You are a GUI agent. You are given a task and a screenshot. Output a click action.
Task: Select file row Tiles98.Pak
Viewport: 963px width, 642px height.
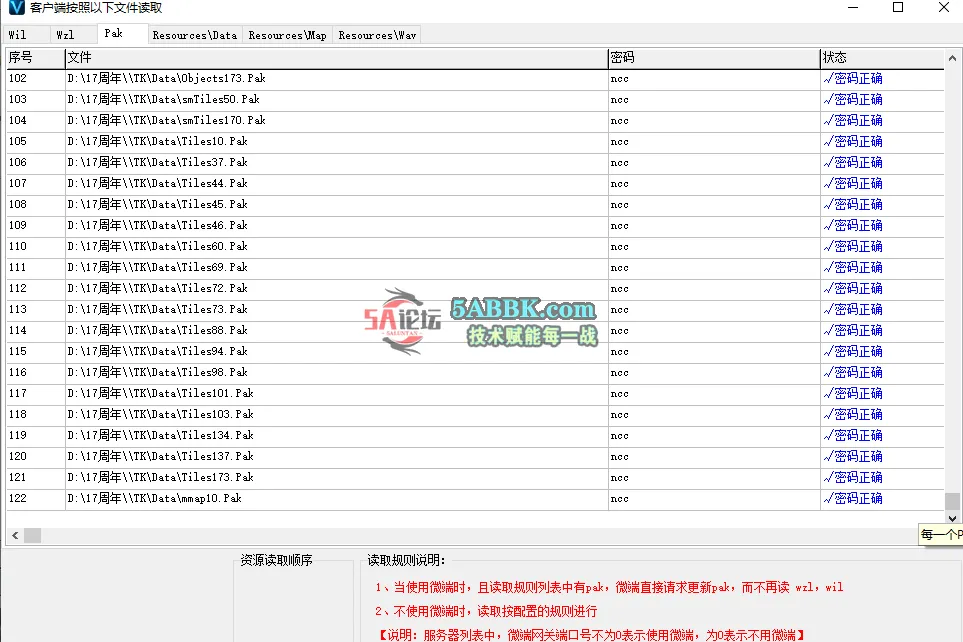point(475,372)
